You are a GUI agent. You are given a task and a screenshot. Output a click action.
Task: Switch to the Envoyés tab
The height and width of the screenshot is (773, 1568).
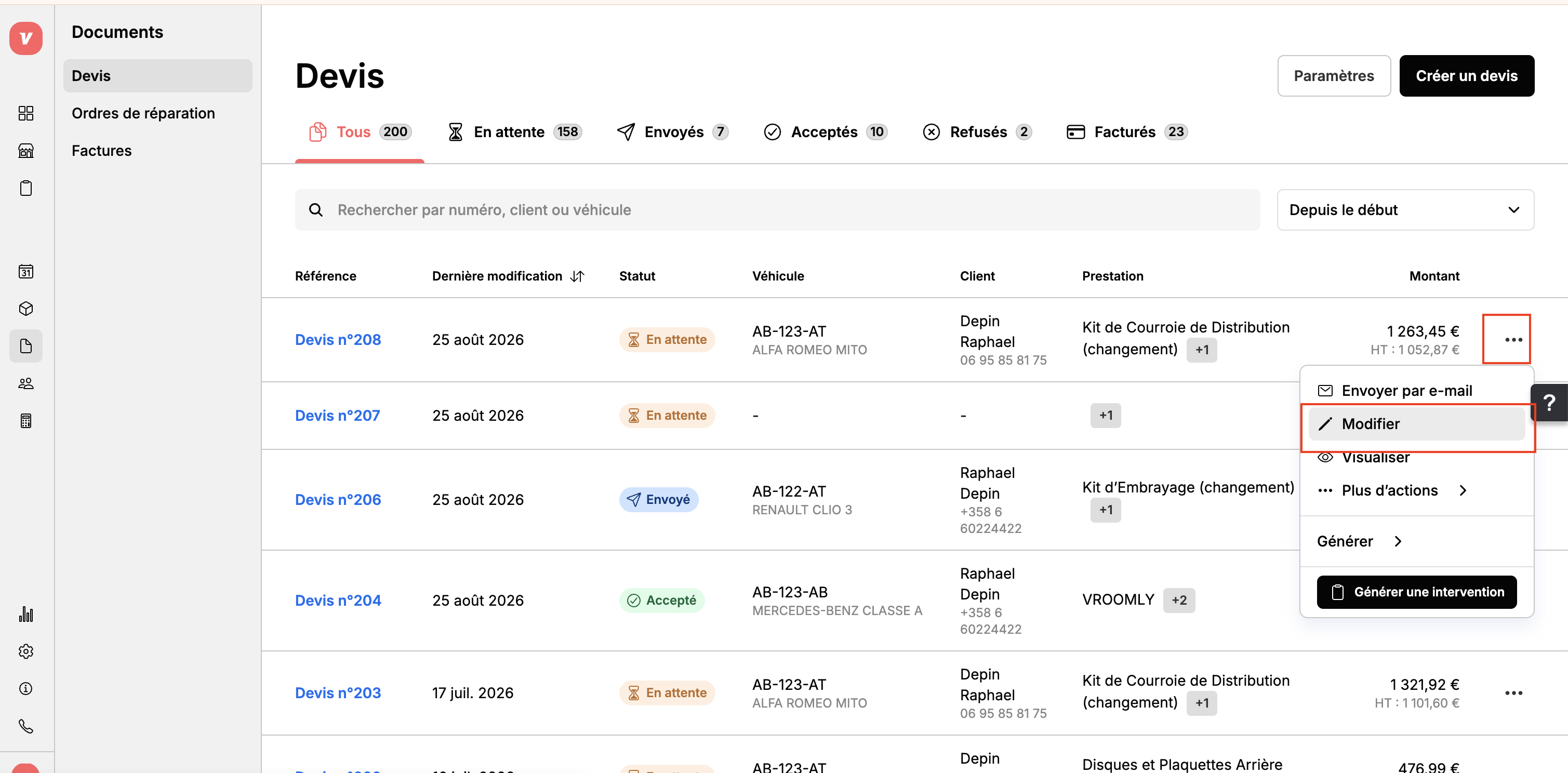tap(673, 132)
